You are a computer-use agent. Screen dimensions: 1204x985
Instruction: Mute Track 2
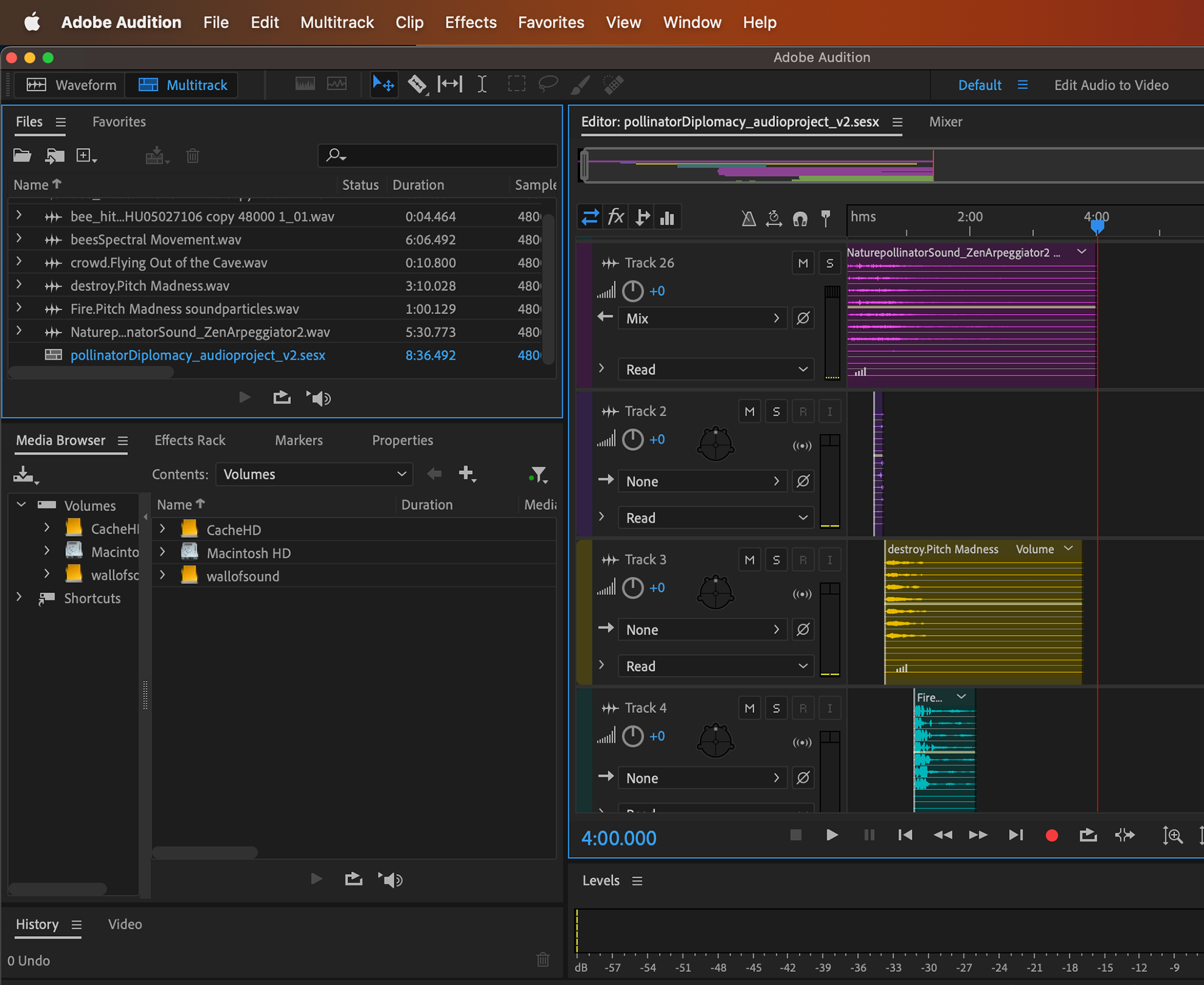pyautogui.click(x=749, y=412)
